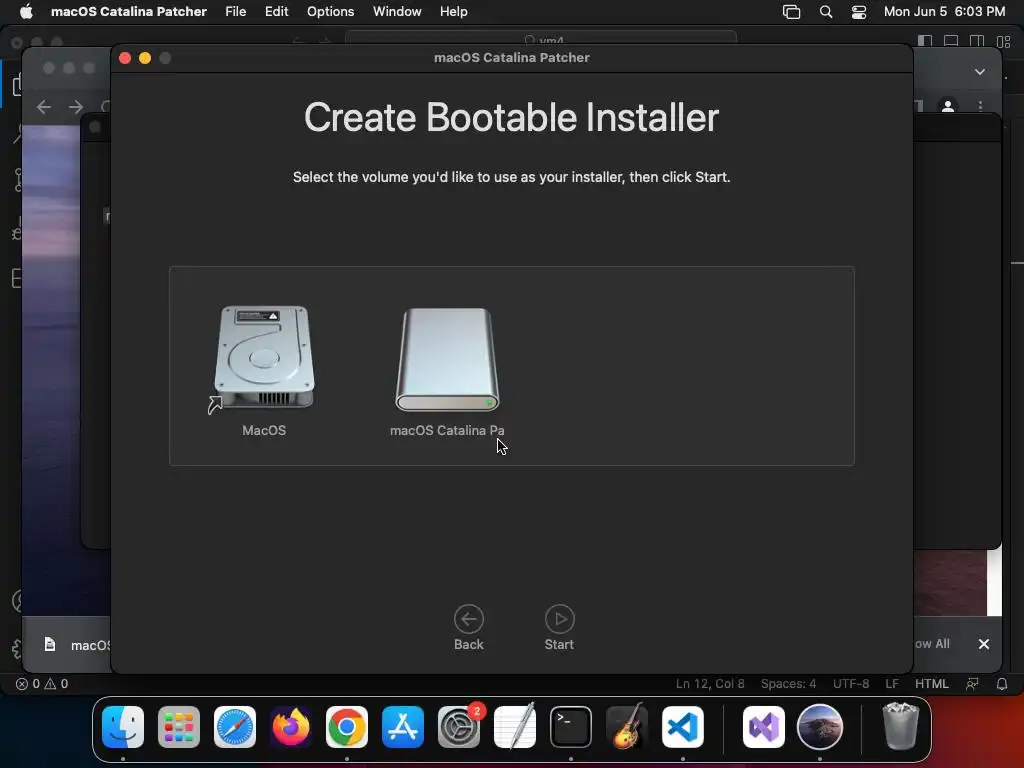
Task: Click the Chrome back arrow behind the patcher
Action: 44,106
